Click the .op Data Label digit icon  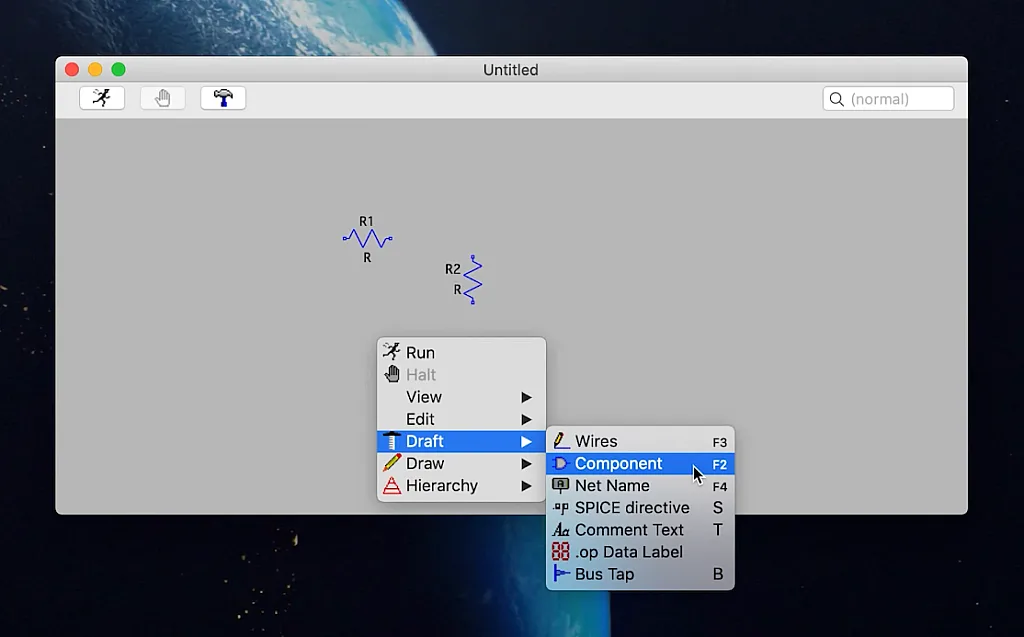561,552
